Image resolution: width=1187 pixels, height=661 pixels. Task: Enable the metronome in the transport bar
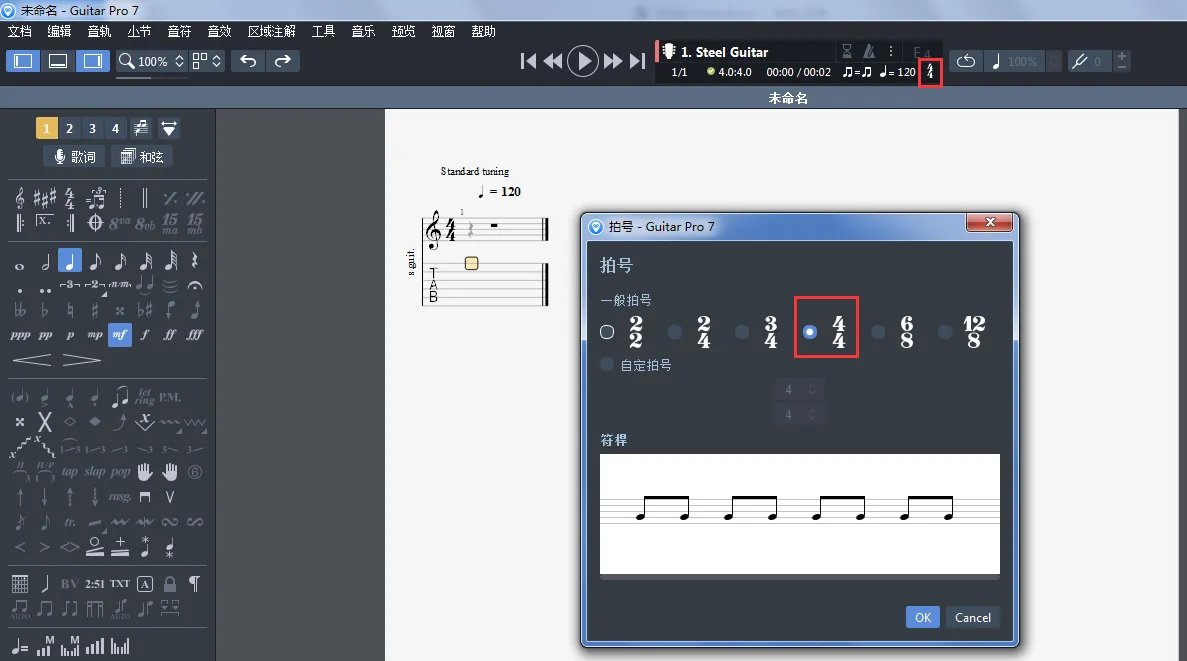(871, 50)
